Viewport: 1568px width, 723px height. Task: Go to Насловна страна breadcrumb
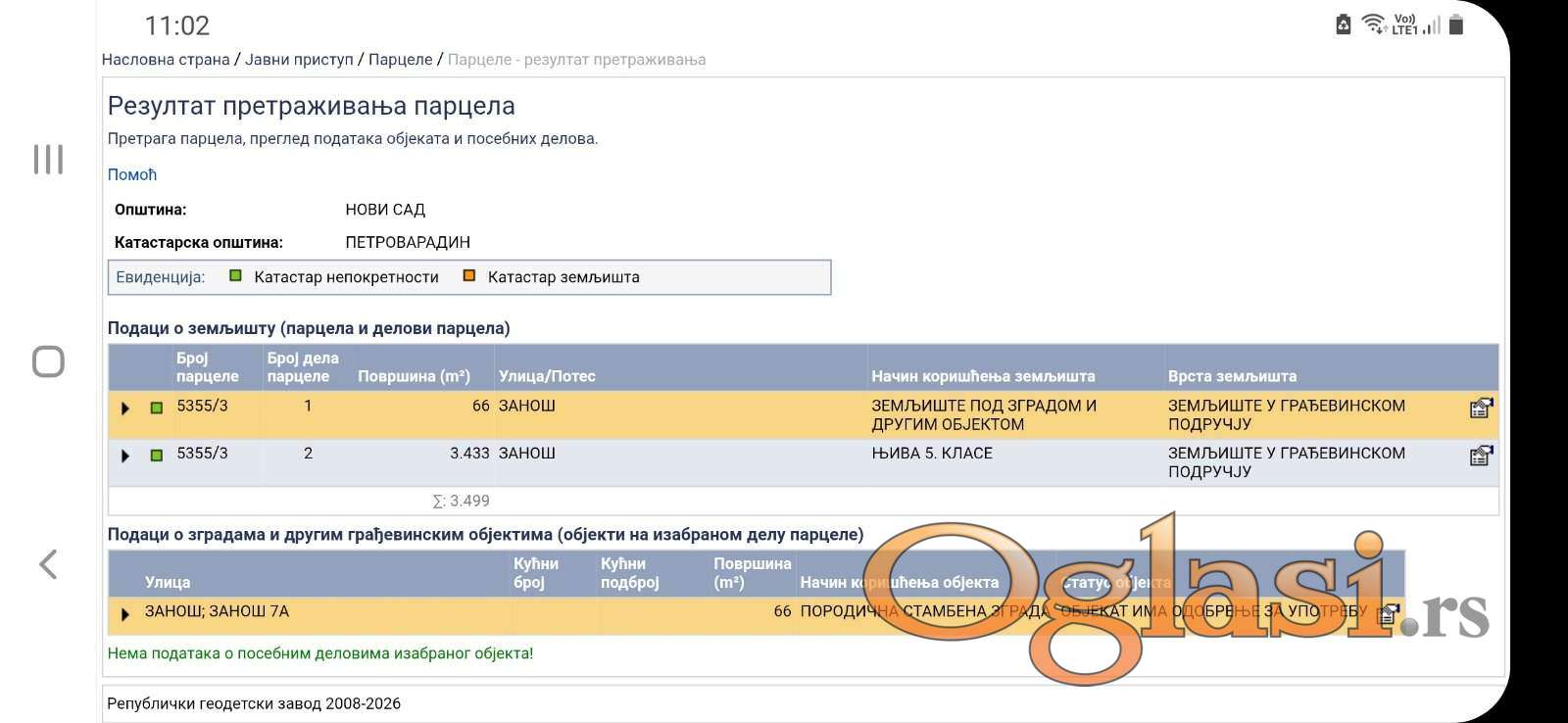tap(166, 60)
